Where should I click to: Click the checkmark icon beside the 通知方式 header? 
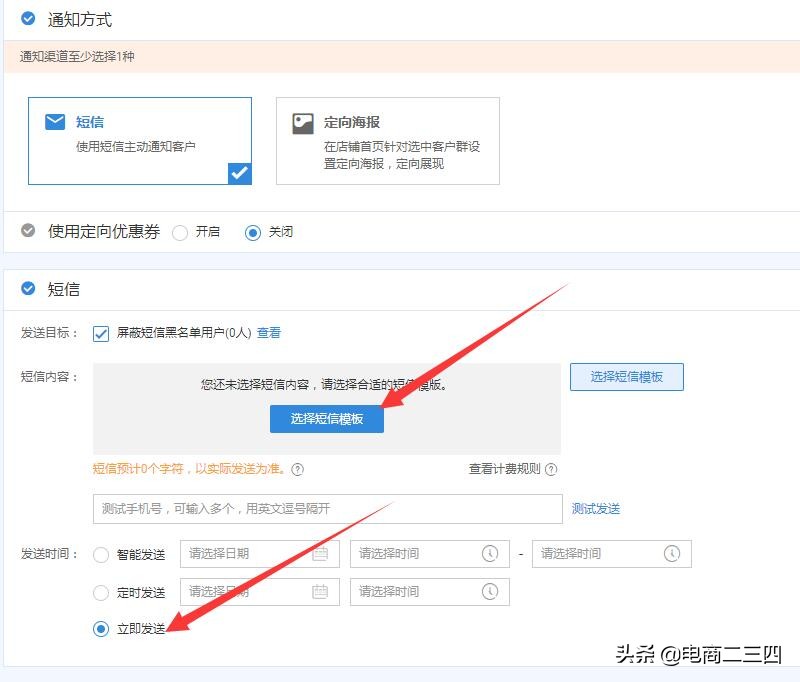(x=27, y=18)
